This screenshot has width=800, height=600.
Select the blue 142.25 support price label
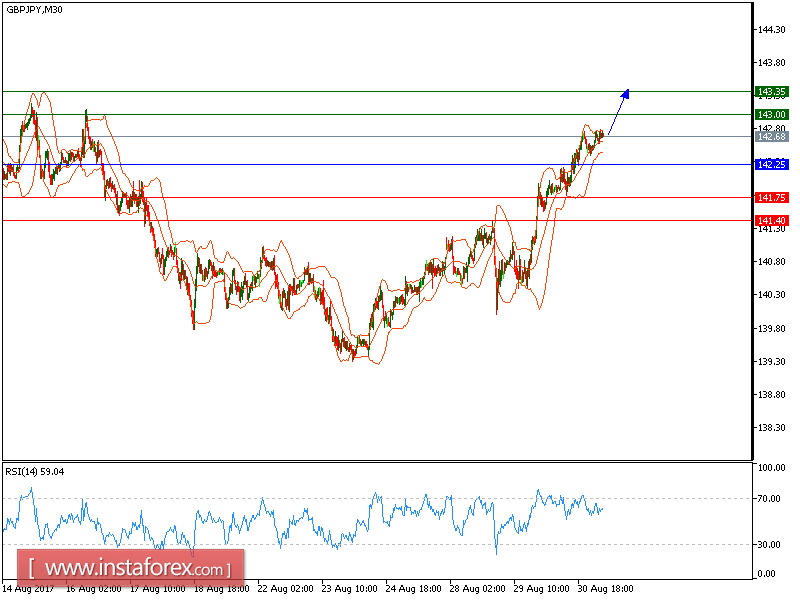click(x=770, y=165)
